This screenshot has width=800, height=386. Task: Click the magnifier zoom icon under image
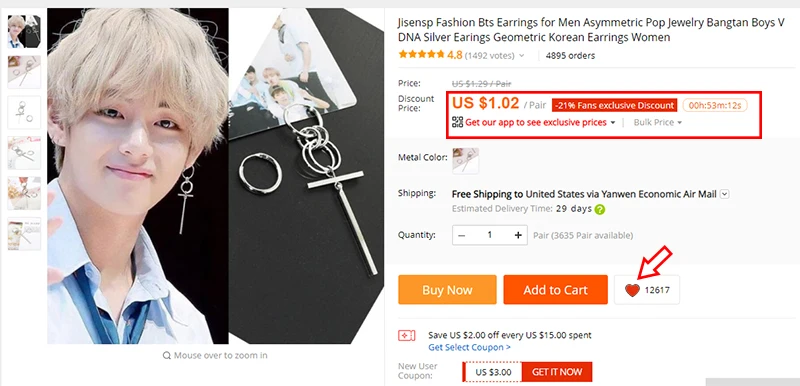click(x=166, y=355)
